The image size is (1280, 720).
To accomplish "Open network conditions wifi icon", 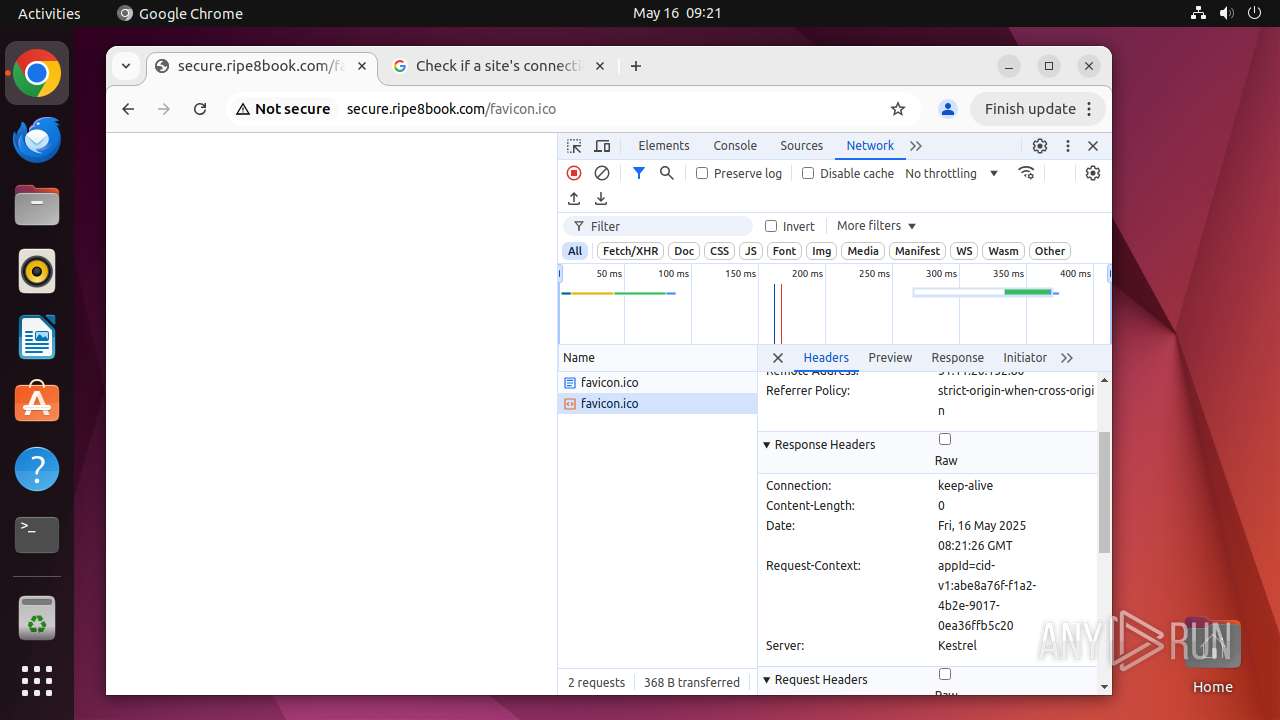I will click(1026, 173).
